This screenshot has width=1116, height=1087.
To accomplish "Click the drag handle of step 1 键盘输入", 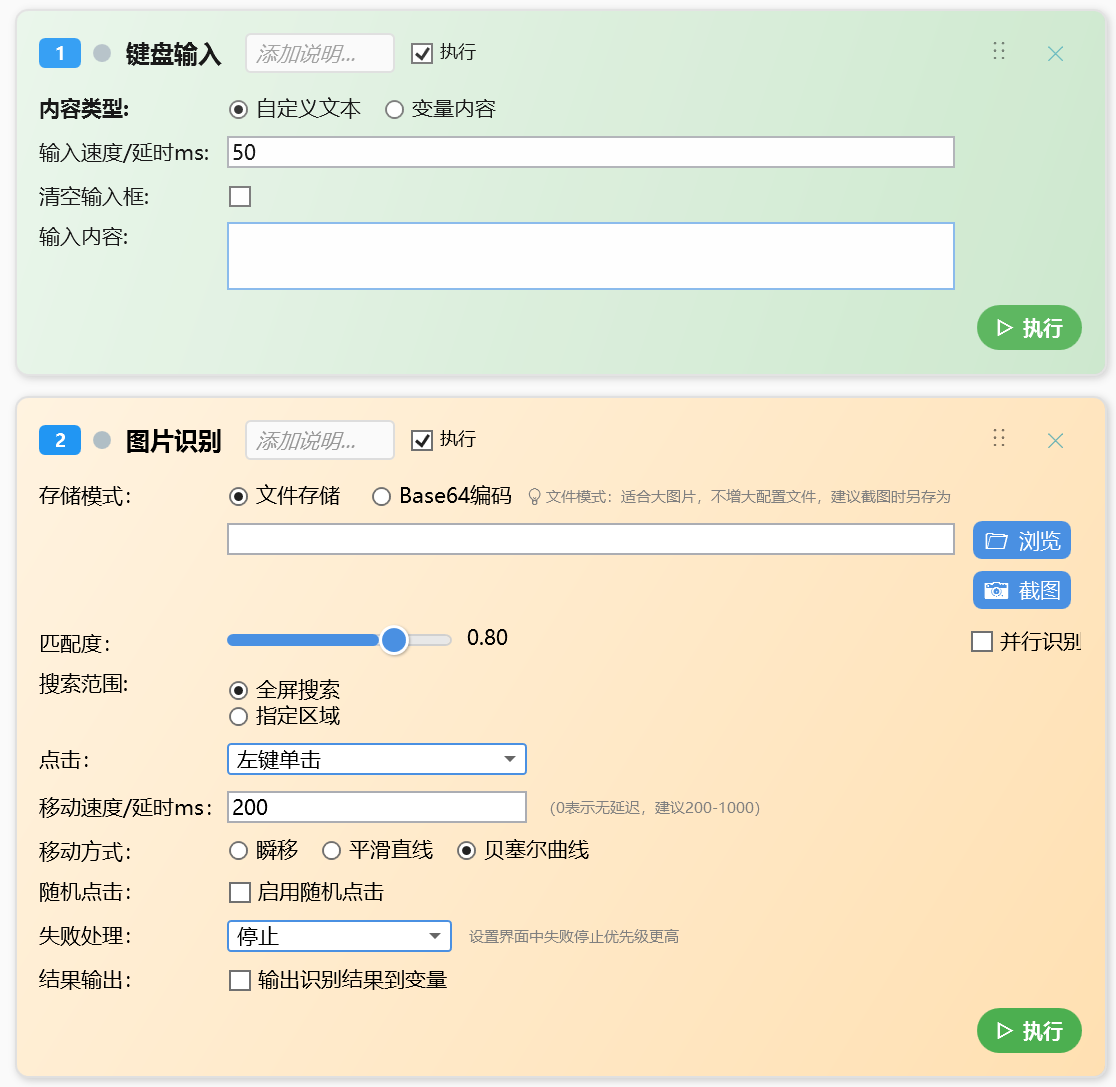I will coord(999,51).
